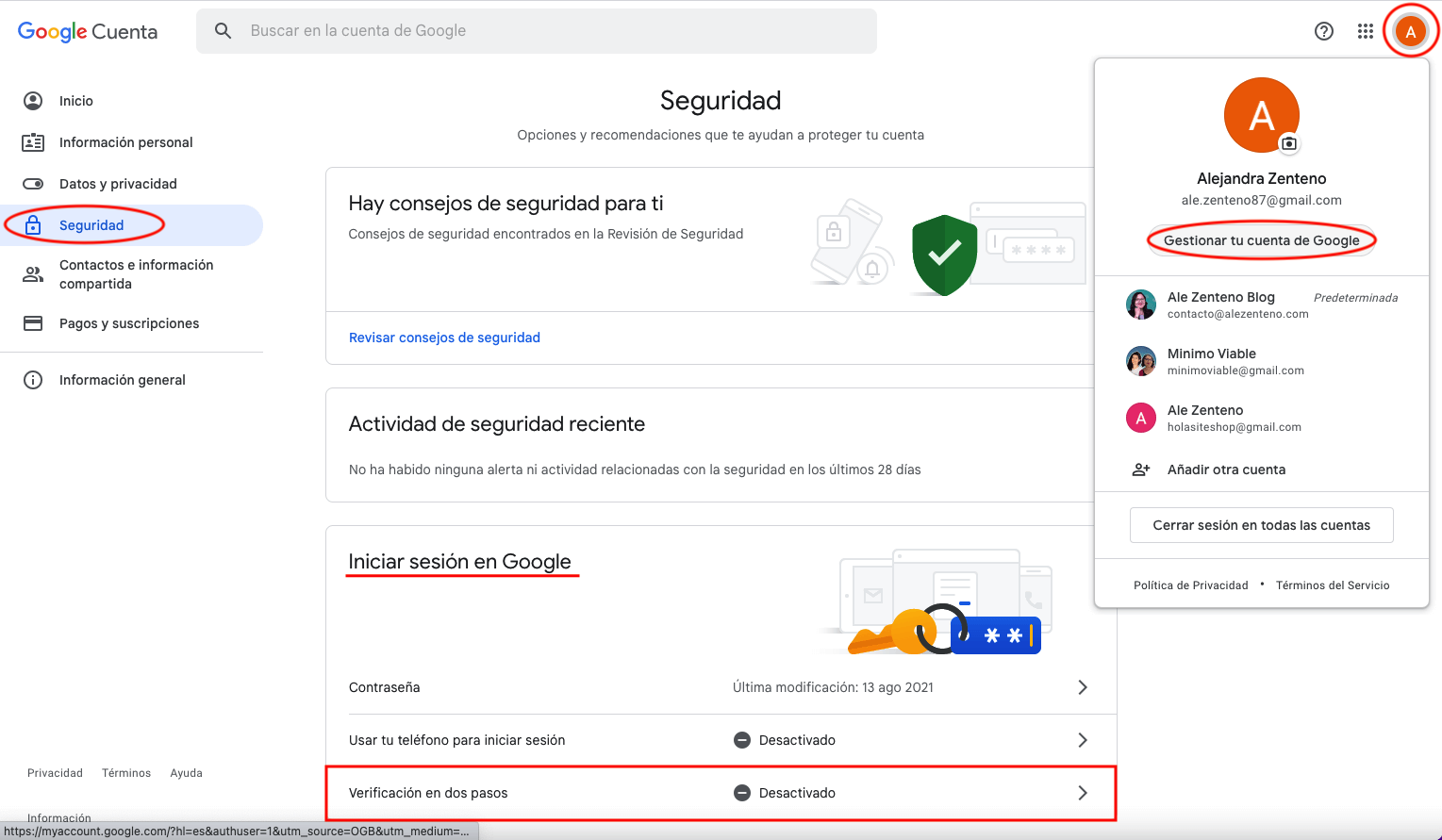
Task: Click the Desactivado icon for Verificación en dos pasos
Action: coord(742,793)
